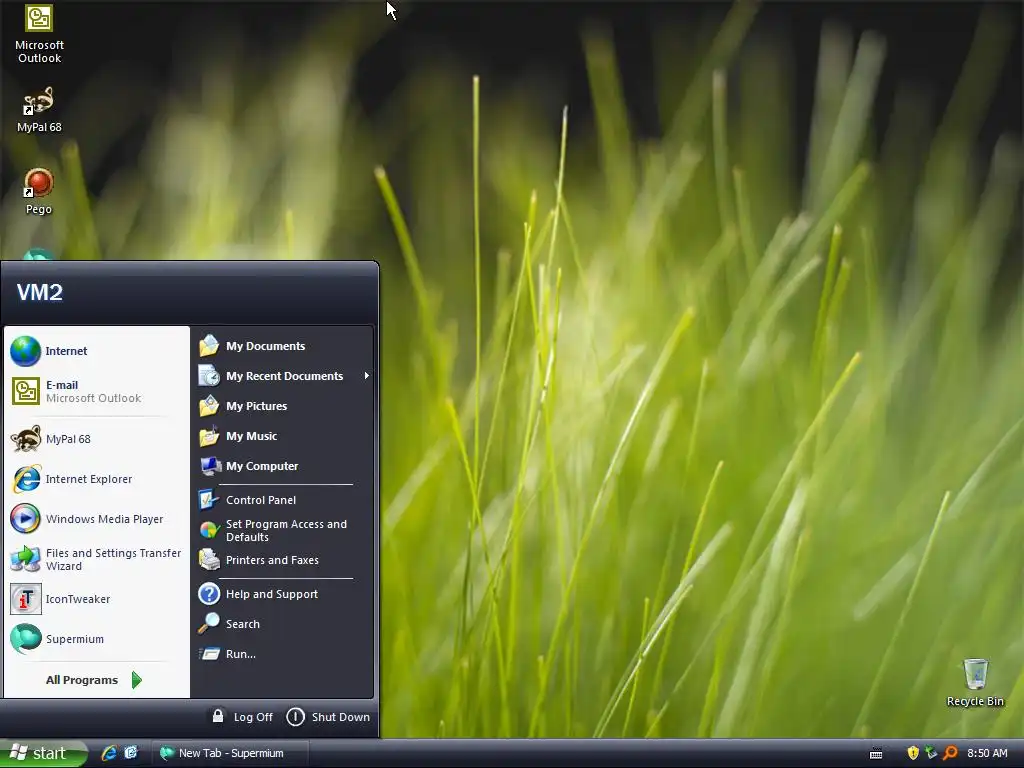Expand the All Programs list
The image size is (1024, 768).
pos(94,680)
